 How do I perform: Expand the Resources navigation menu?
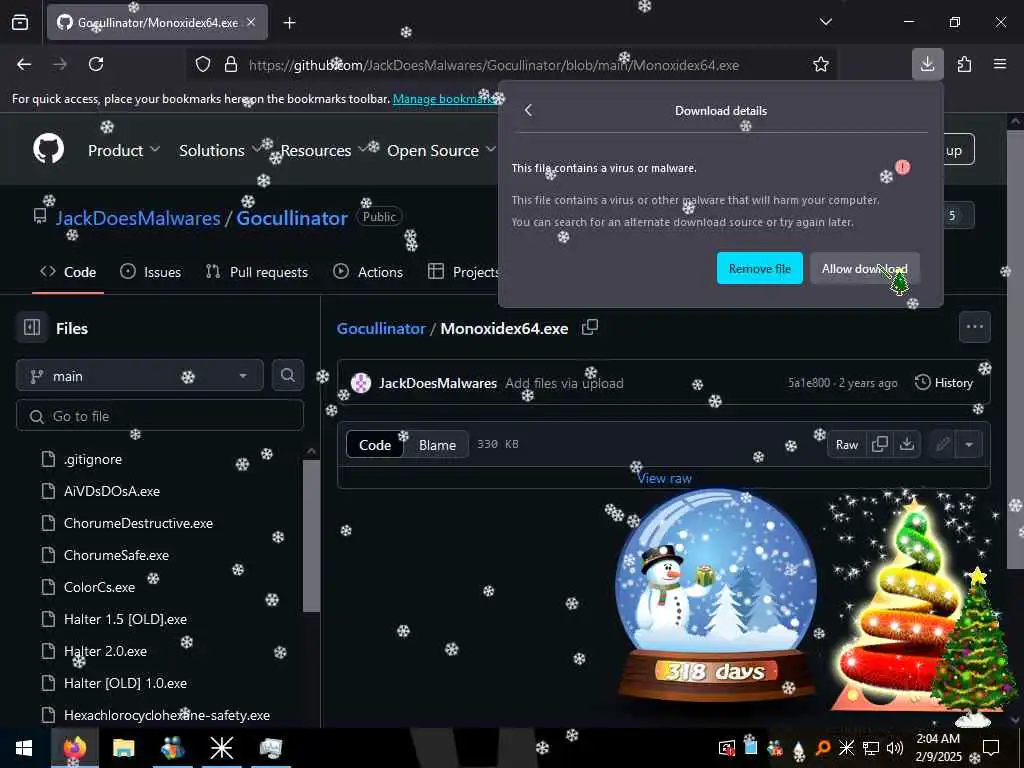pos(324,150)
